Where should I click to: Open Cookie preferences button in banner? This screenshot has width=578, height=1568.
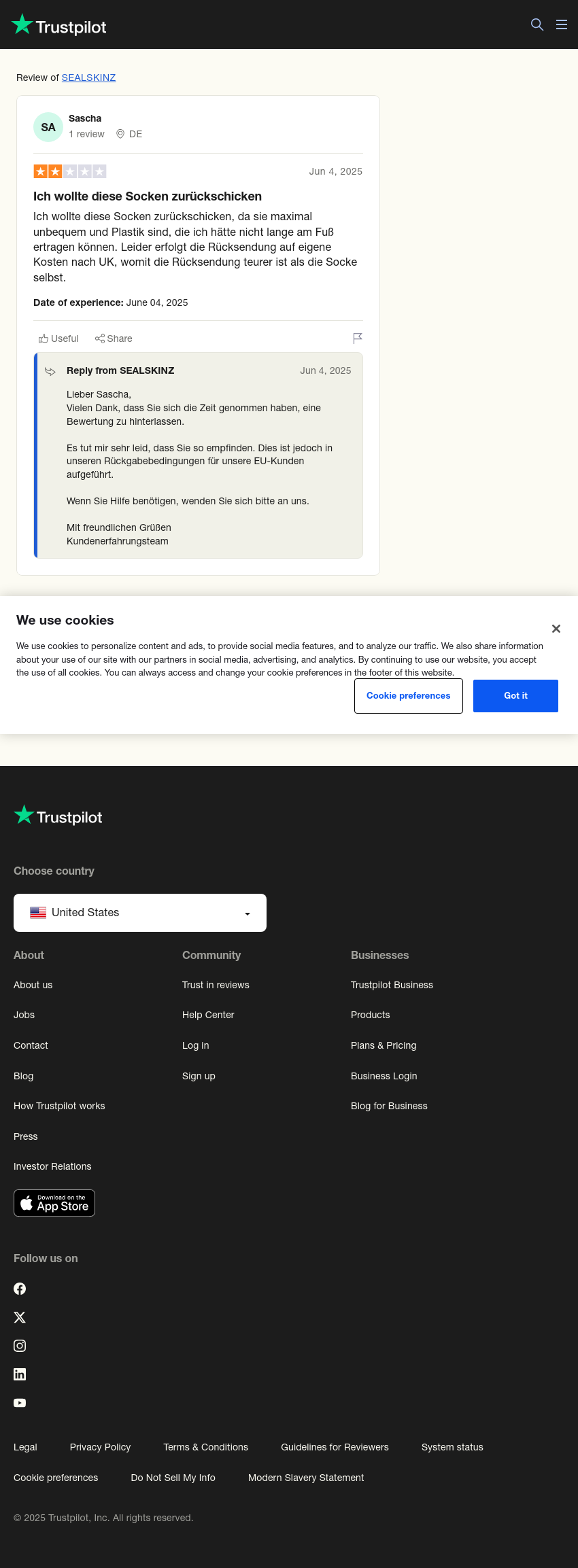pos(409,696)
